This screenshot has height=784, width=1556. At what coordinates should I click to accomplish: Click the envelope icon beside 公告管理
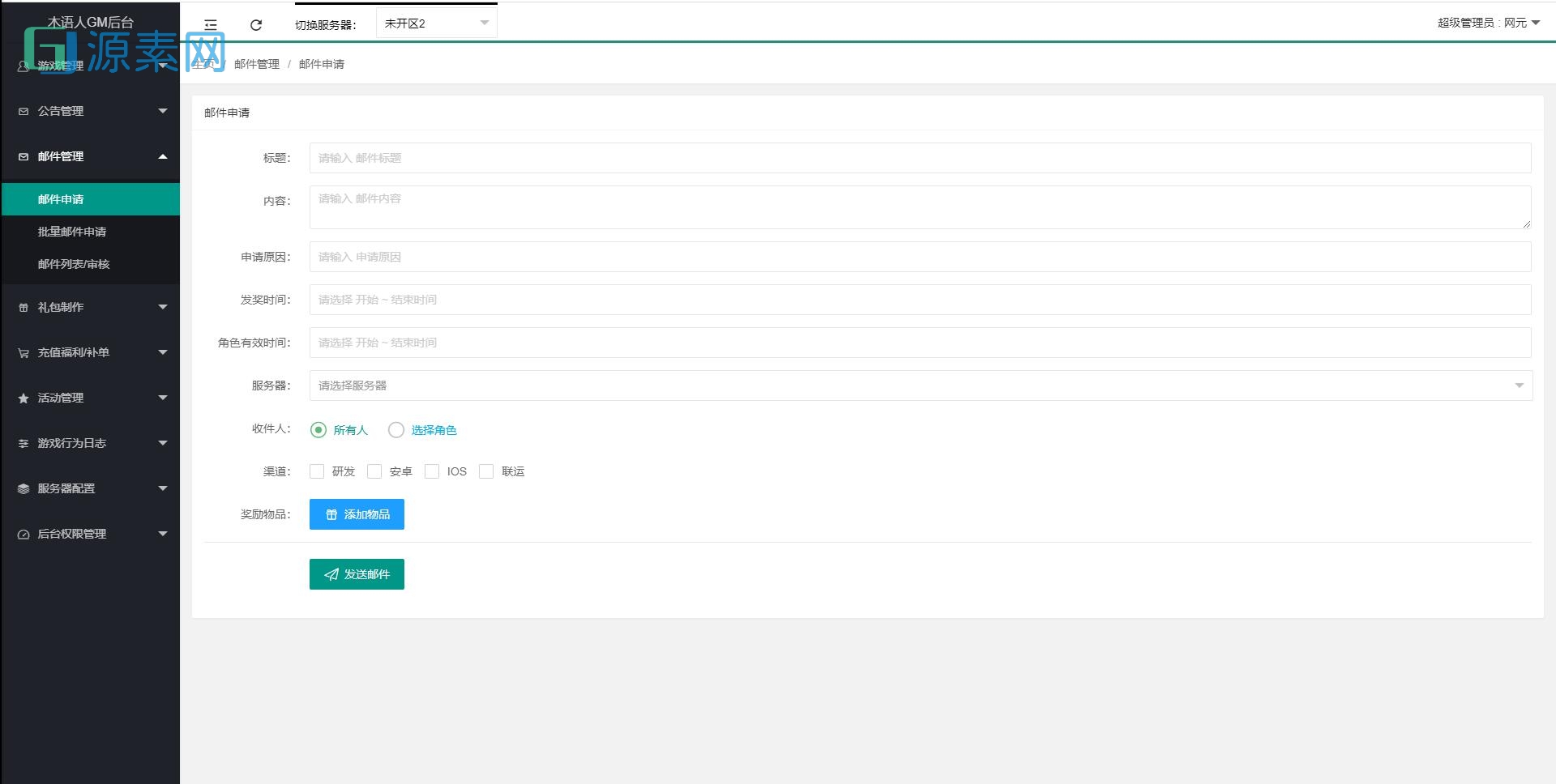(x=24, y=112)
